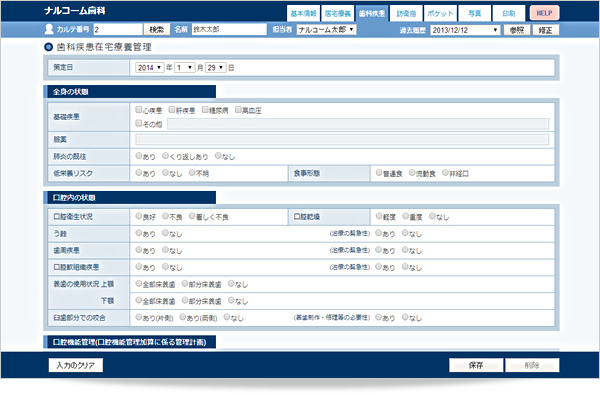Image resolution: width=600 pixels, height=395 pixels.
Task: Open the 基本情報 tab
Action: pos(303,13)
